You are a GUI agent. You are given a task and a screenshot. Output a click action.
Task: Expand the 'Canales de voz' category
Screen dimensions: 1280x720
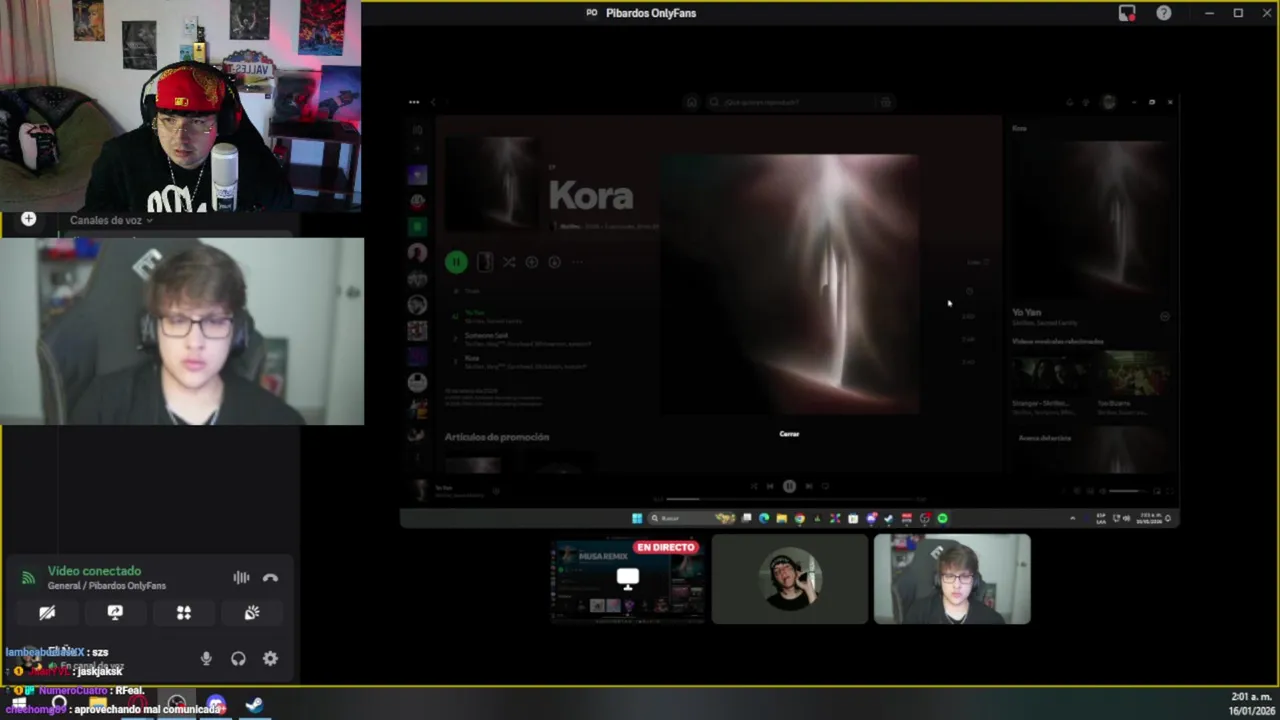coord(111,220)
